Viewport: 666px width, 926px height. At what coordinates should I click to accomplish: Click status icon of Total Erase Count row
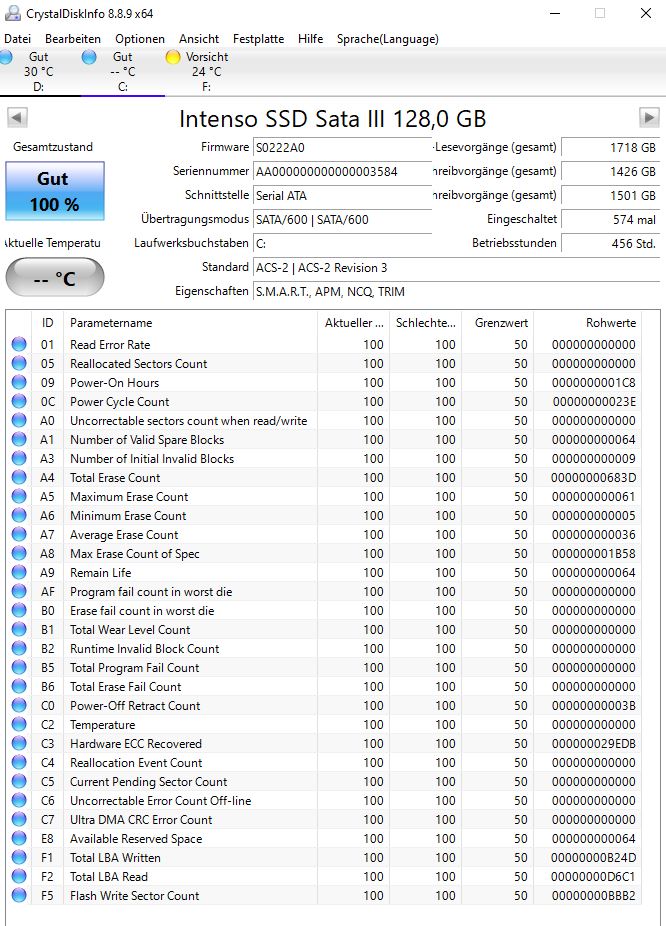pos(19,477)
